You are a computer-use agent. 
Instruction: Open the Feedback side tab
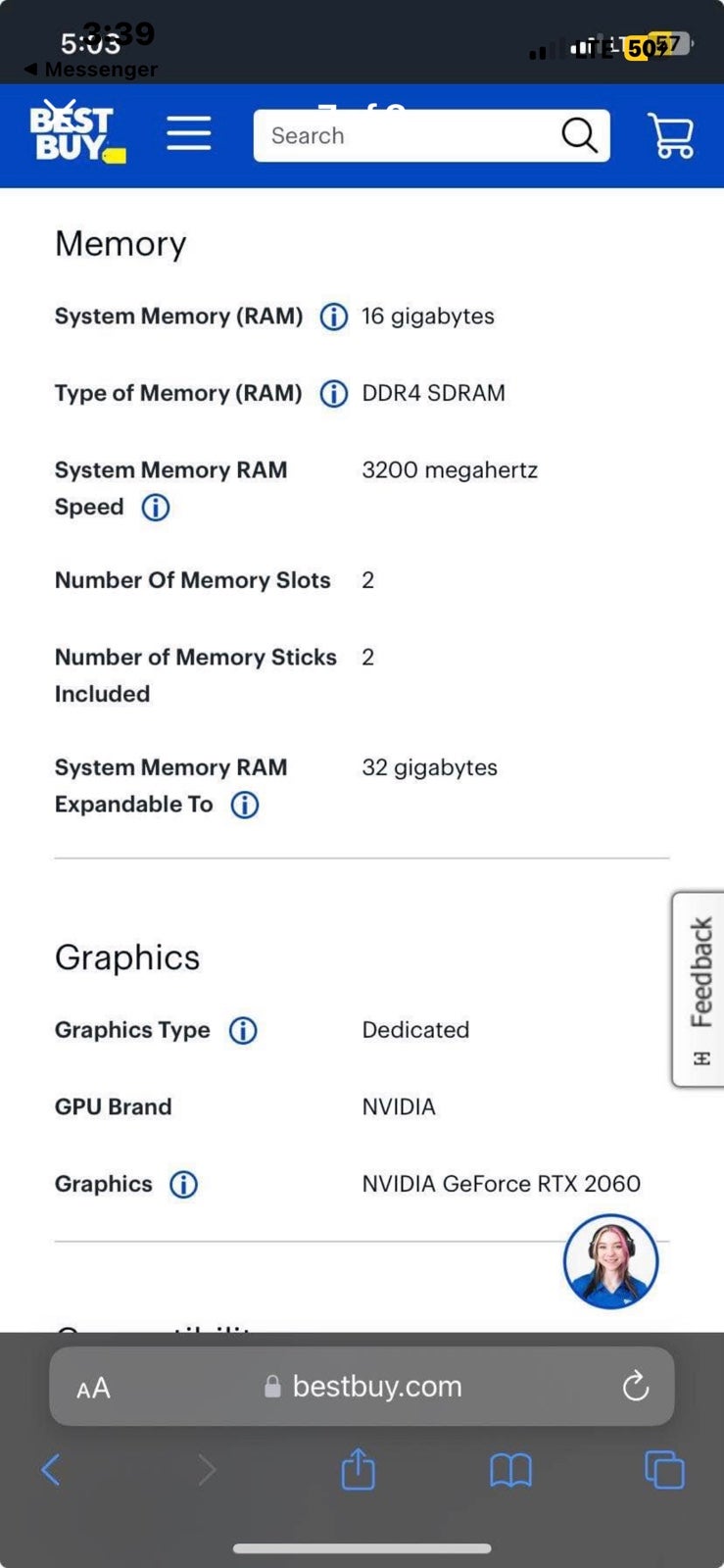pos(699,990)
